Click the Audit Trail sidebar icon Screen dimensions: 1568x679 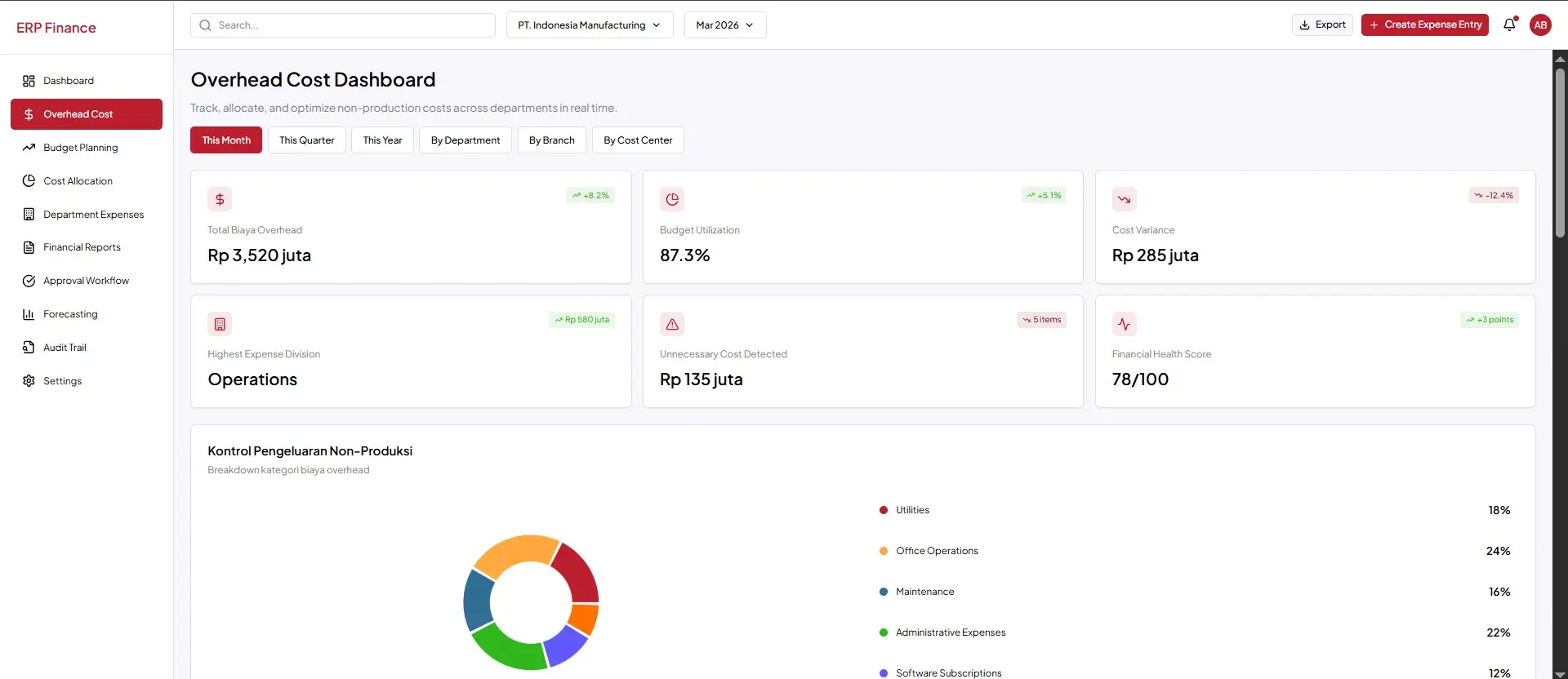(29, 348)
